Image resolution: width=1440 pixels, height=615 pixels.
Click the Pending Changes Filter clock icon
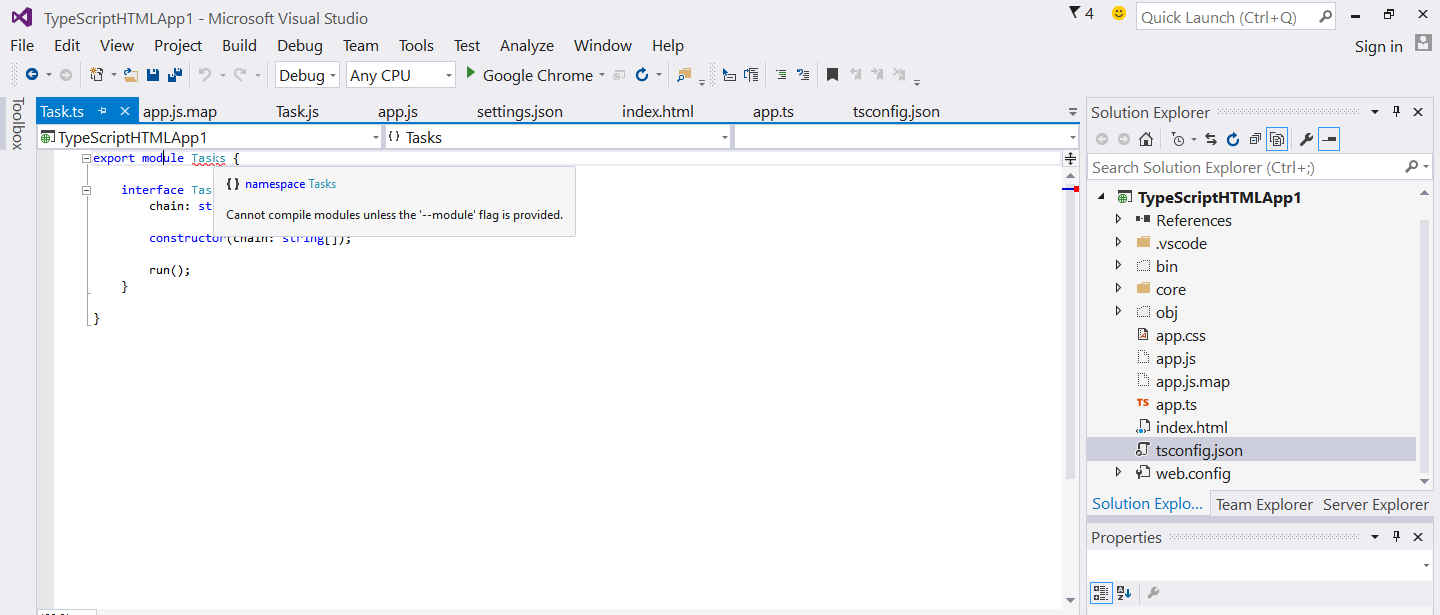coord(1178,140)
